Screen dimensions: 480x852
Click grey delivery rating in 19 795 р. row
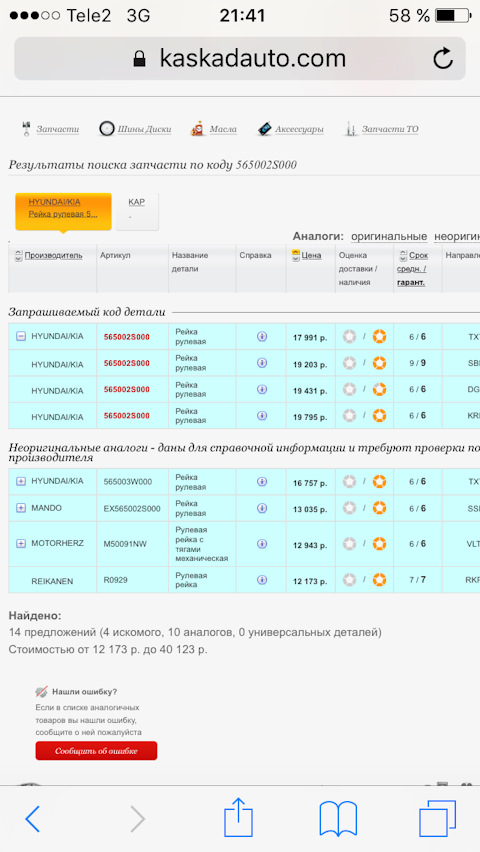click(x=350, y=416)
